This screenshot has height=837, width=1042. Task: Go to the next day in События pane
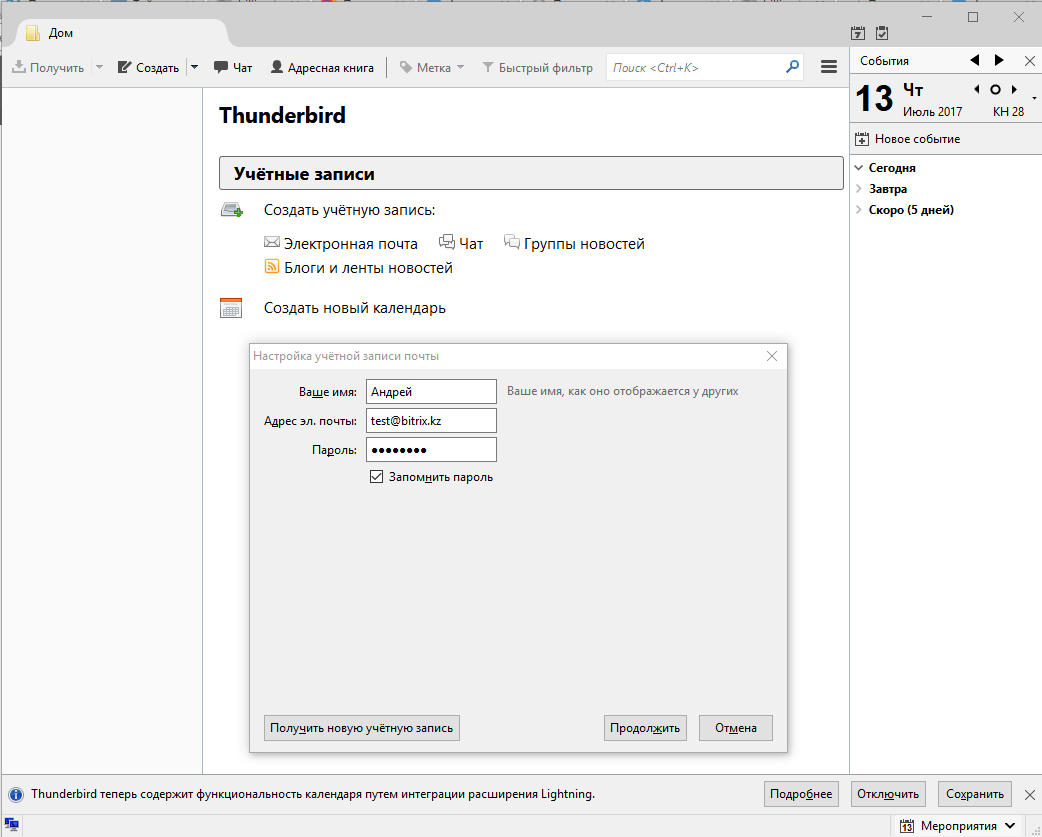click(x=999, y=60)
